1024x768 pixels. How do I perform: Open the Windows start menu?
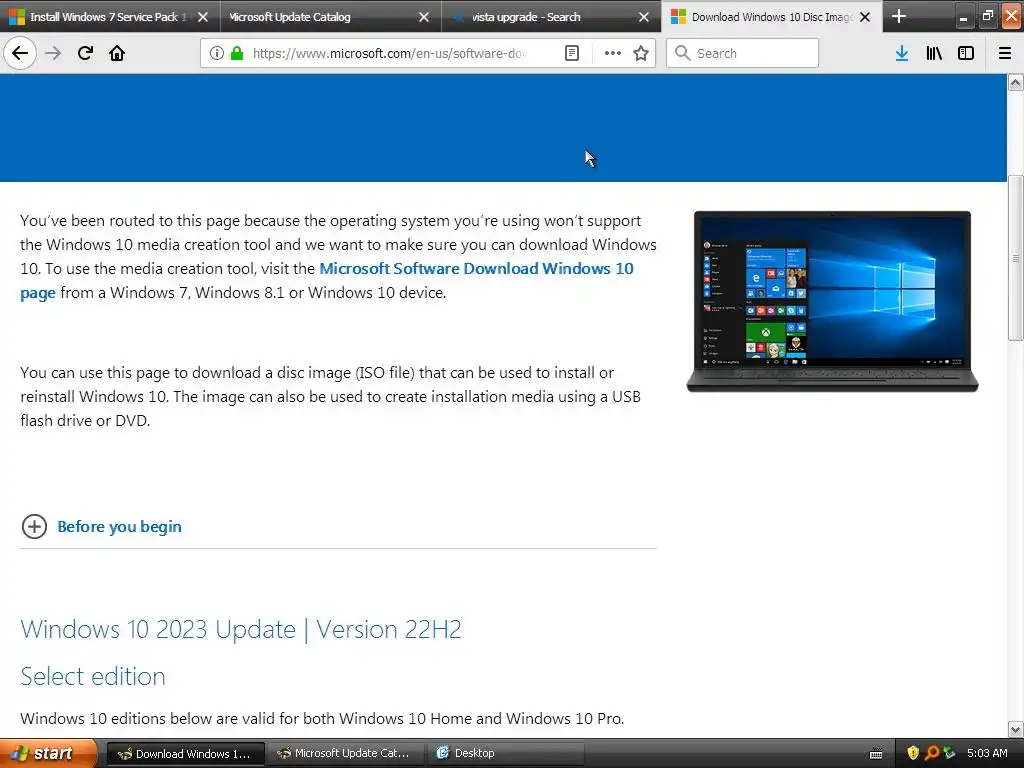coord(48,753)
